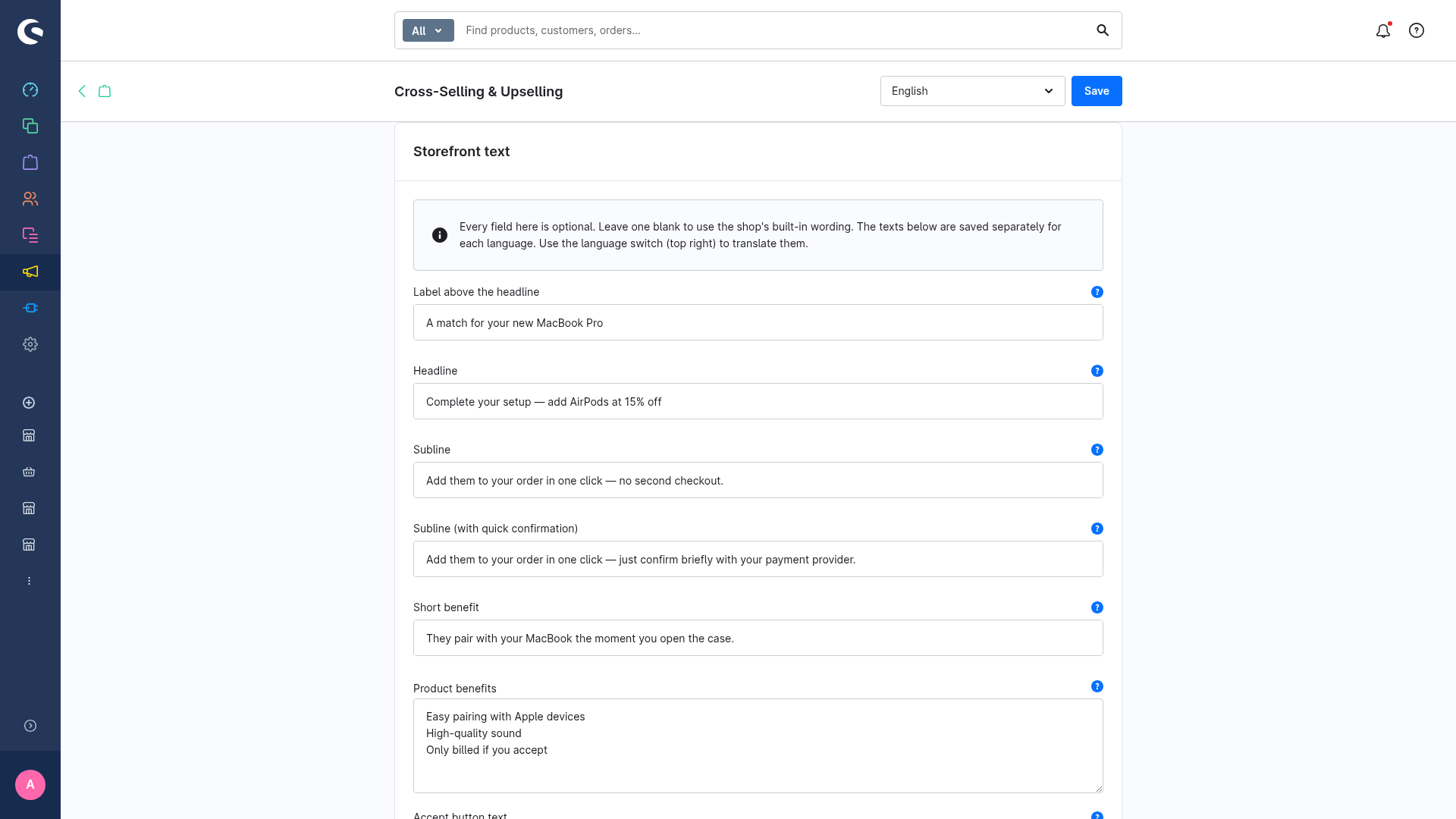Image resolution: width=1456 pixels, height=819 pixels.
Task: Click the 'Storefront text' card title
Action: click(461, 152)
